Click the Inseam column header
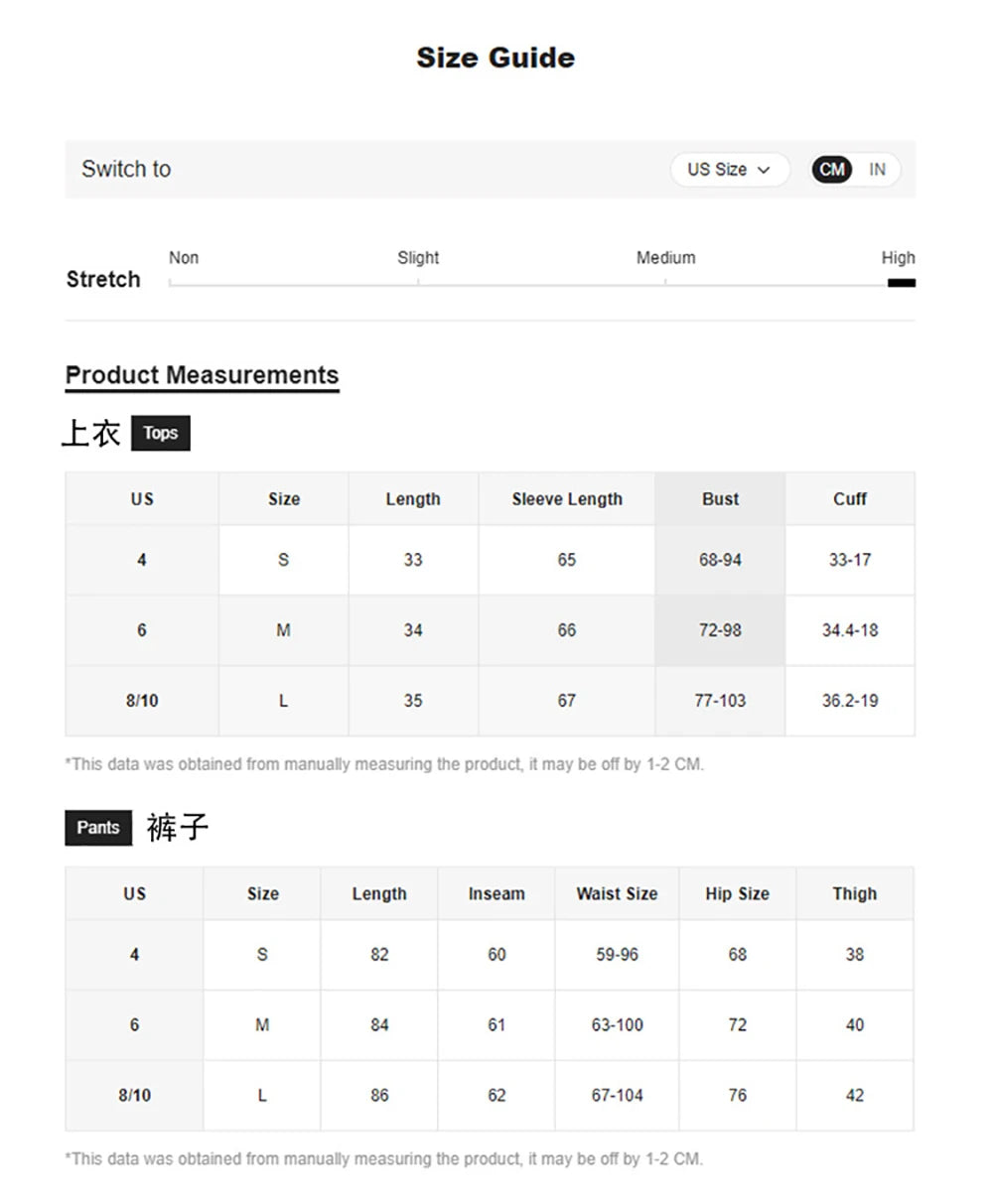 pyautogui.click(x=496, y=893)
